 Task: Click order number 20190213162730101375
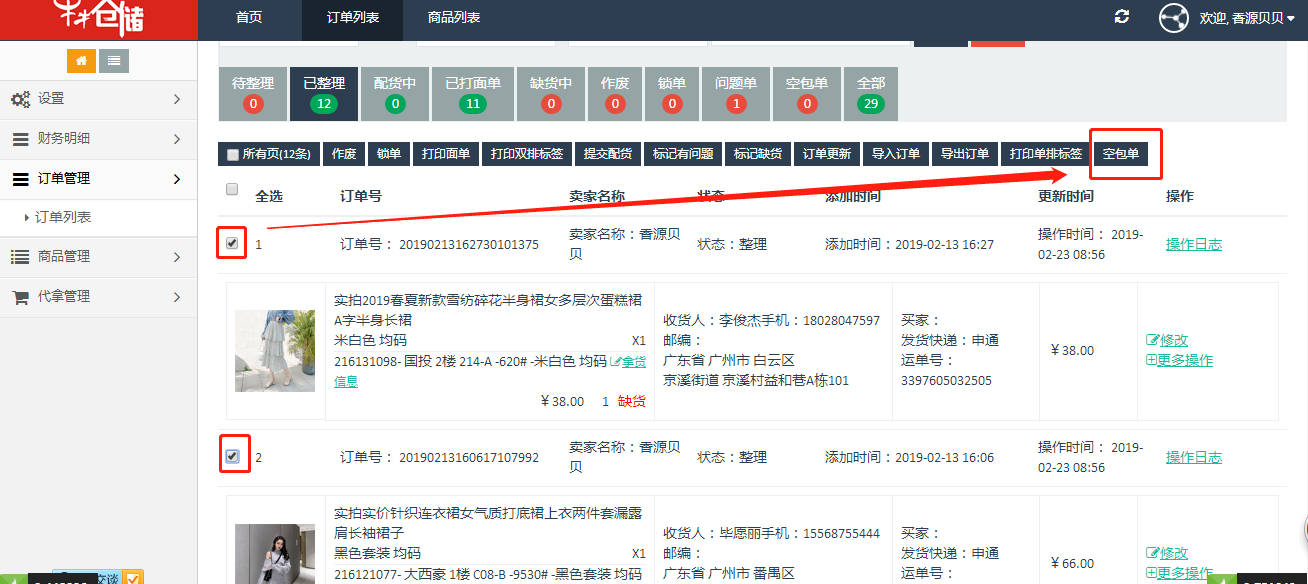pos(469,244)
